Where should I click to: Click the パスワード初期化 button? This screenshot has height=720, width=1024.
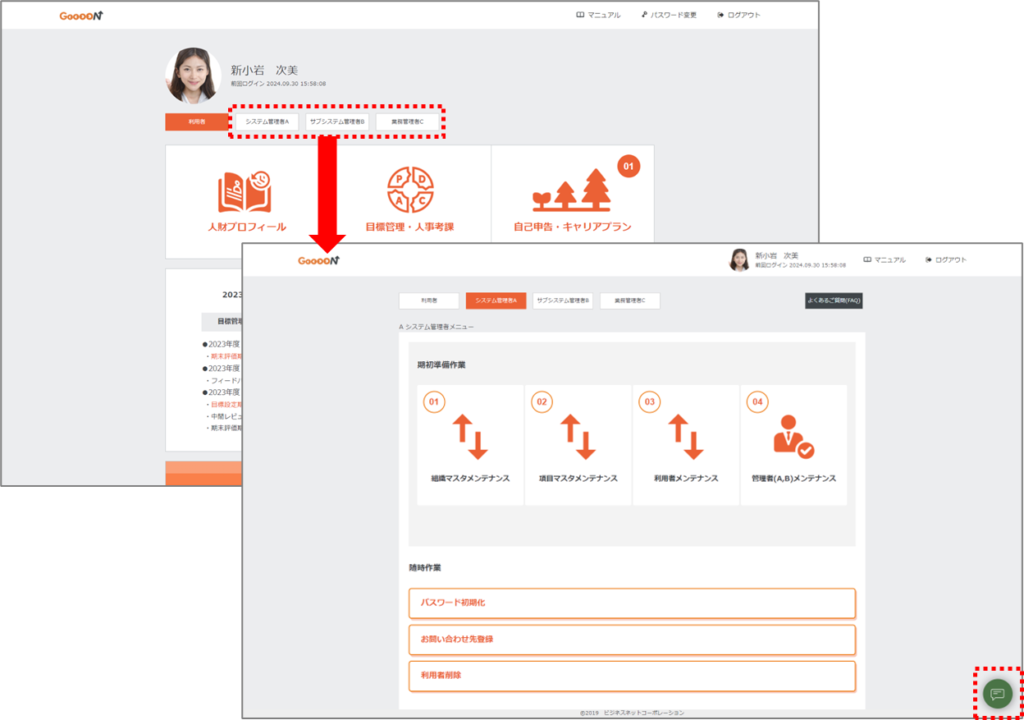[632, 603]
